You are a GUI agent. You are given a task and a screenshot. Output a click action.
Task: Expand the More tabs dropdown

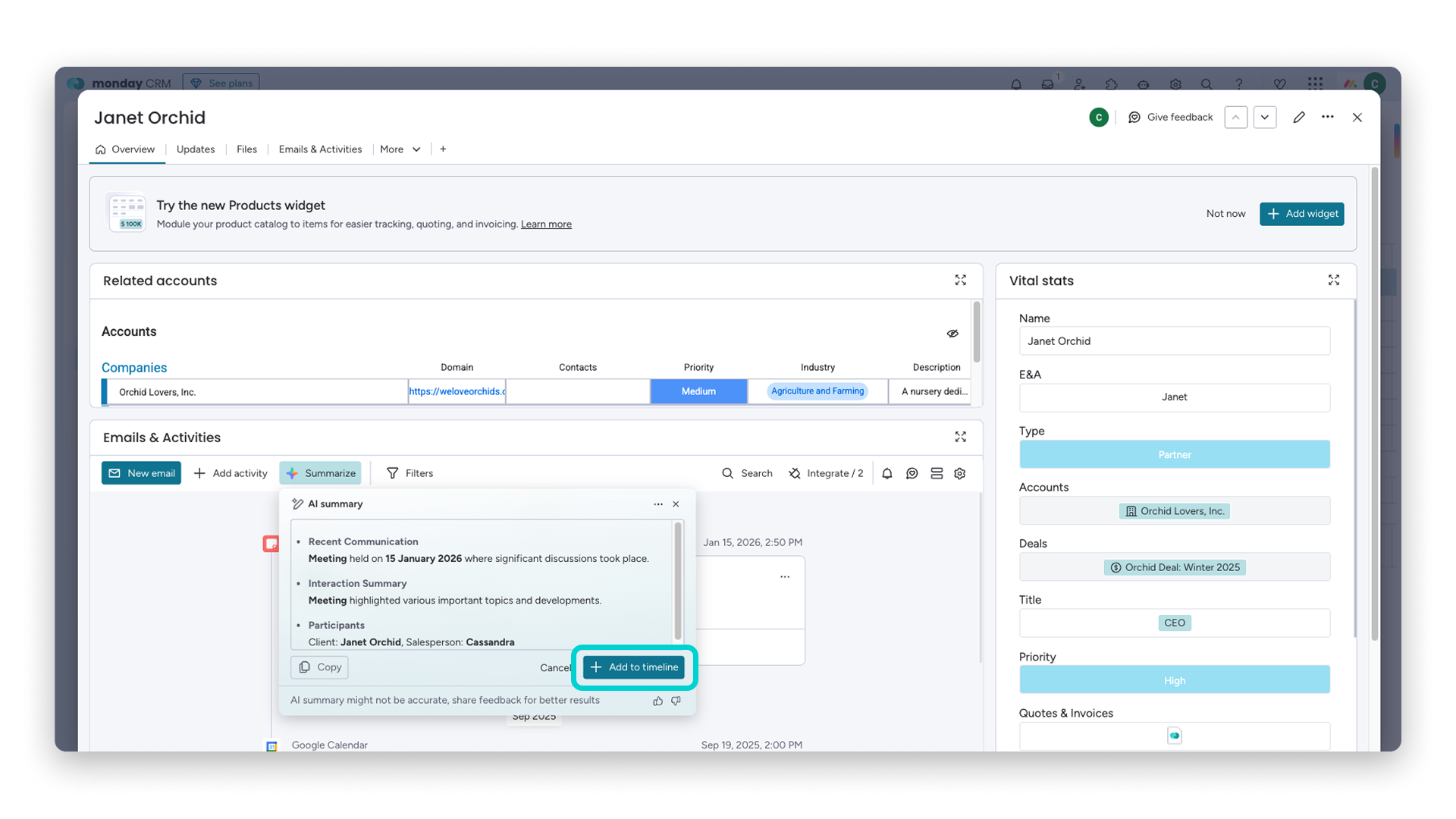pos(400,149)
